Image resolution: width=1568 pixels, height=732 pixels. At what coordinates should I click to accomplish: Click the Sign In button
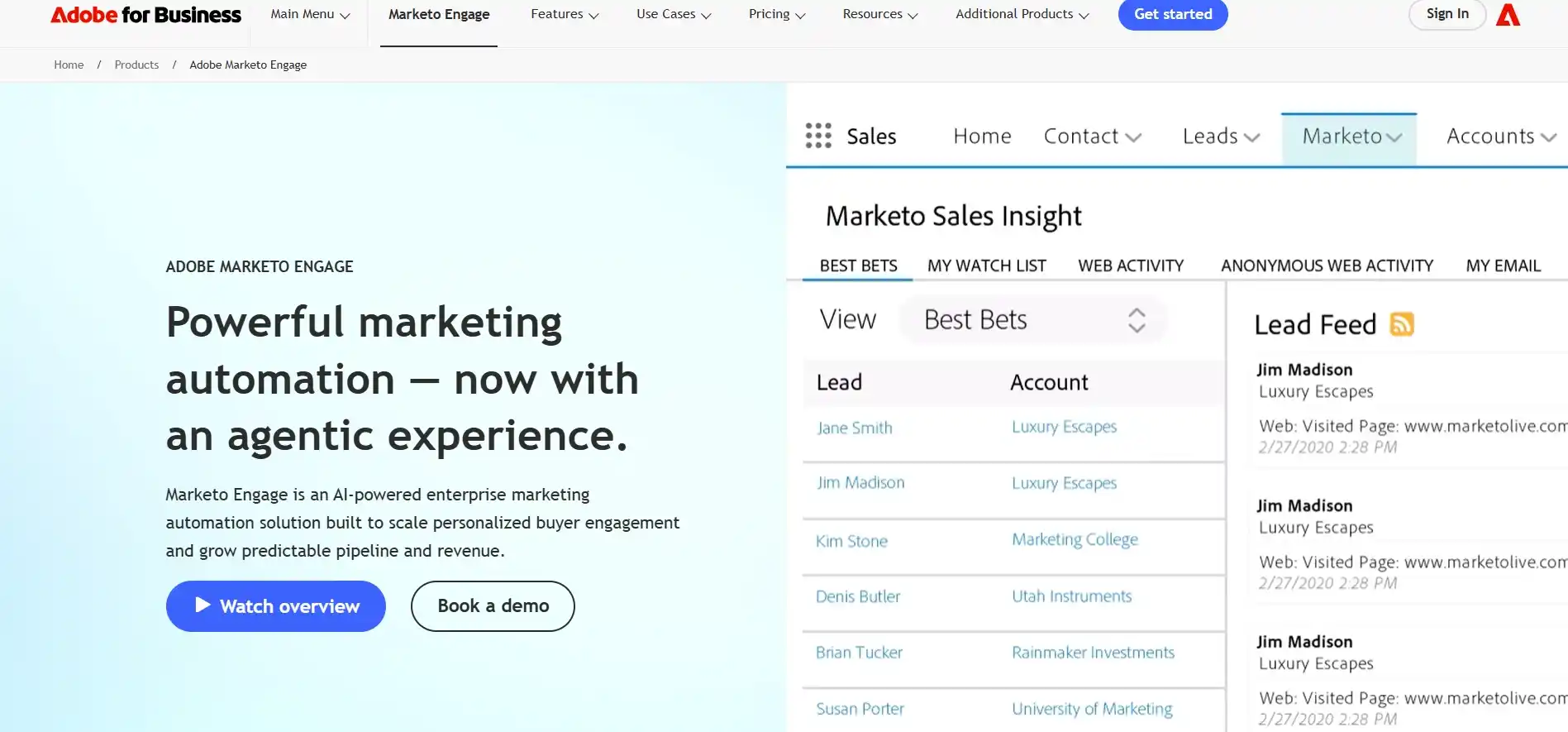tap(1447, 14)
